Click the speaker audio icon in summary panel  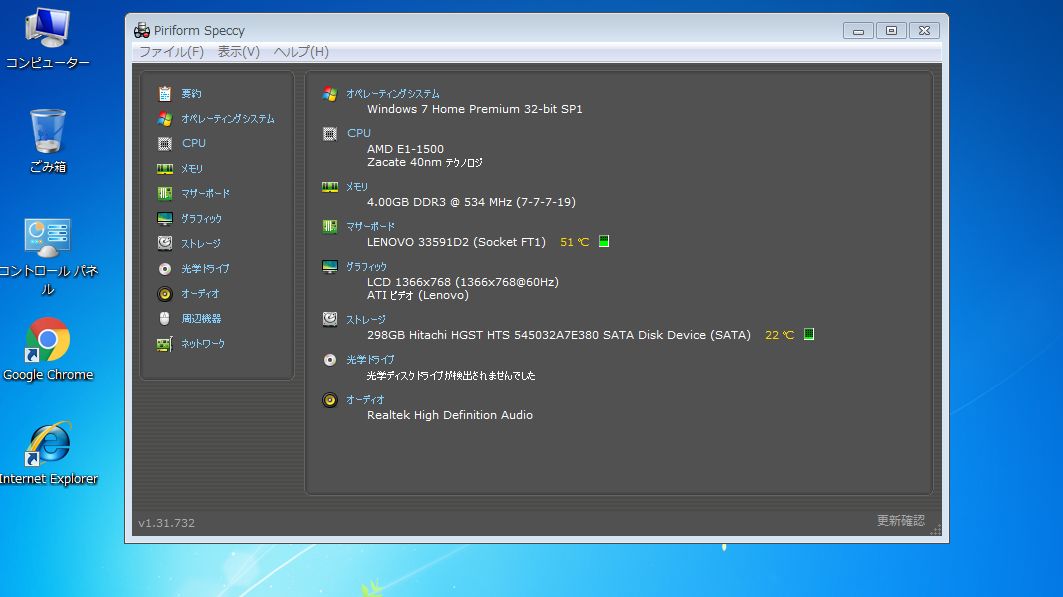click(329, 400)
